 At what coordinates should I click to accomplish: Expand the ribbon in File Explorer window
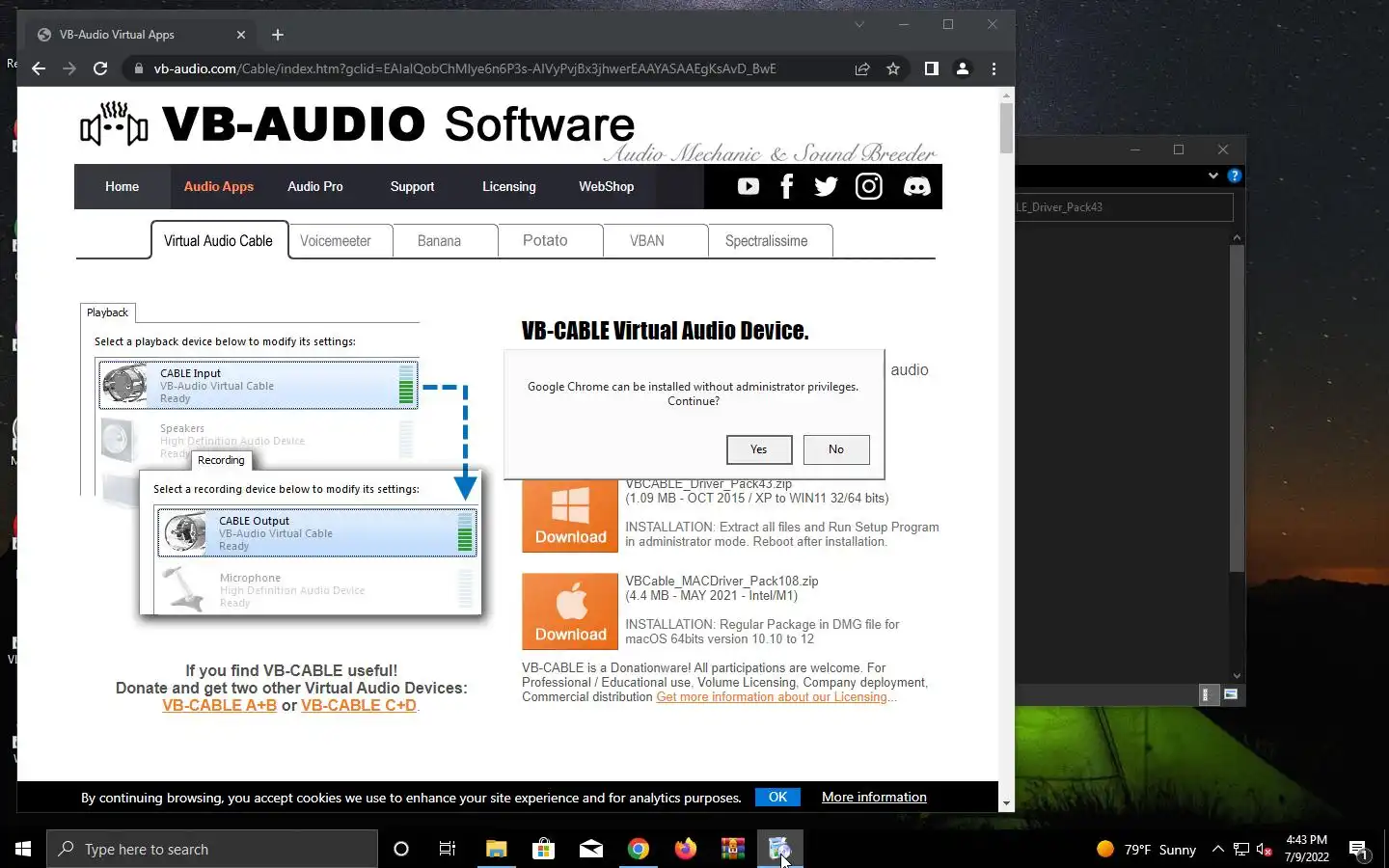1213,176
